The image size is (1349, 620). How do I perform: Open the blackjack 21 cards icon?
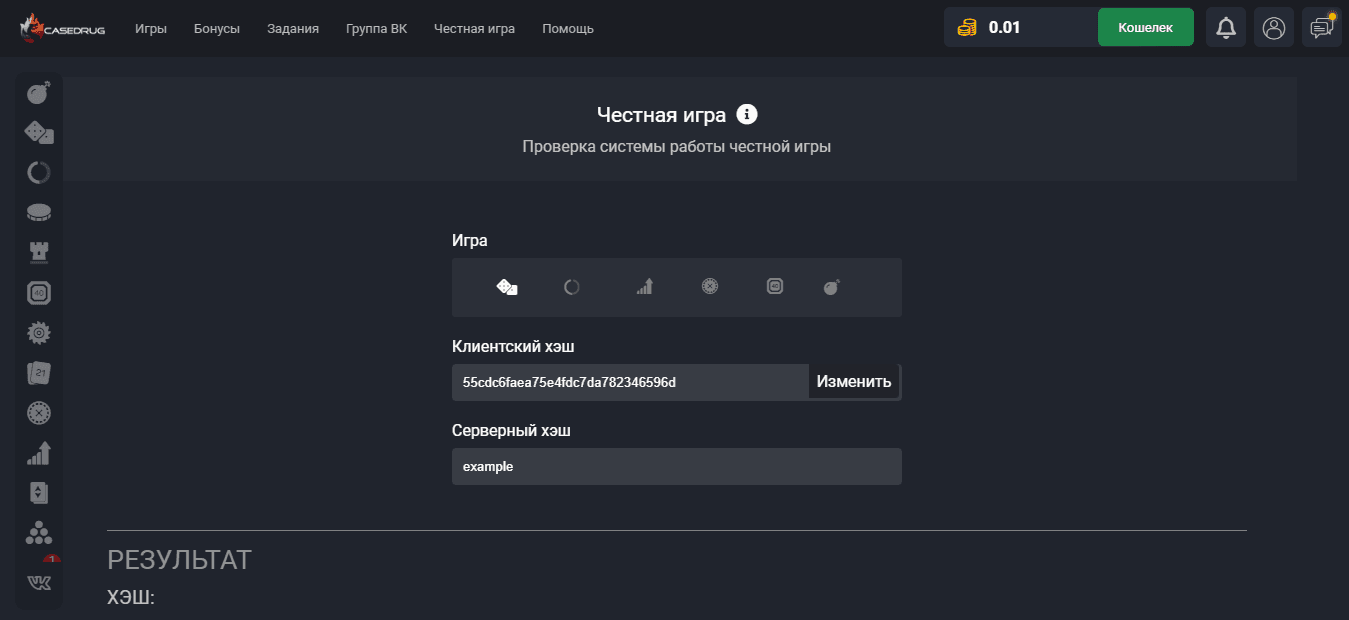click(x=38, y=372)
